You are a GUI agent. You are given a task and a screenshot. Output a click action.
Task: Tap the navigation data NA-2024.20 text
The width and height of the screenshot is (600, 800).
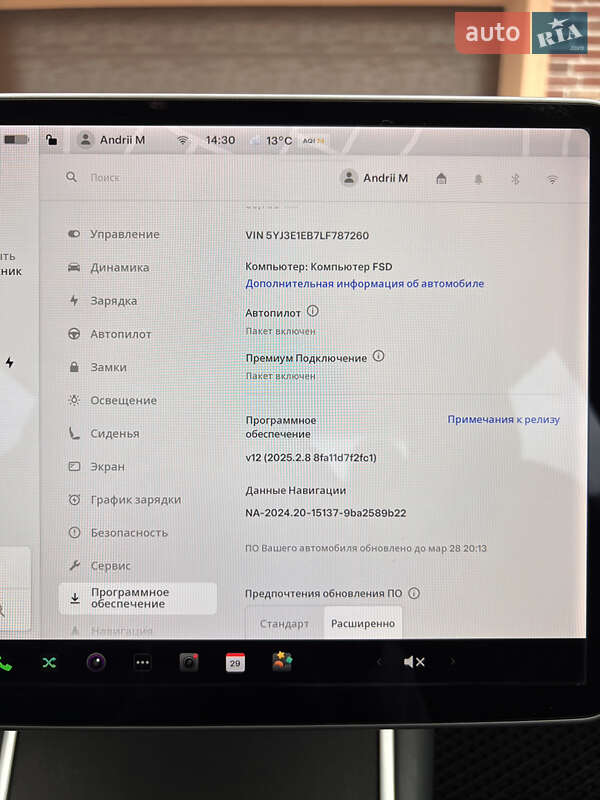[326, 513]
